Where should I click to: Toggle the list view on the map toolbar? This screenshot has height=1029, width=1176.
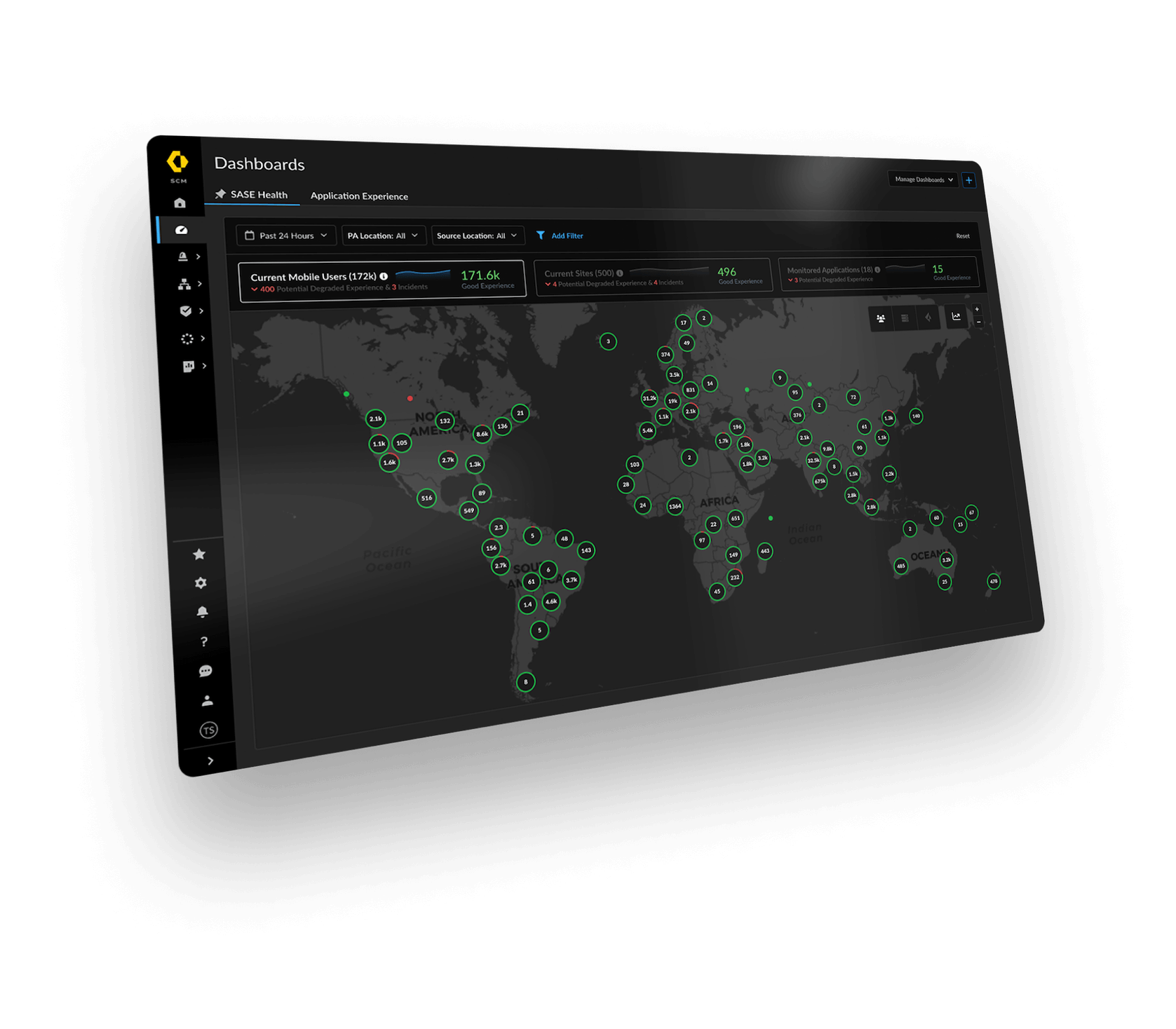coord(905,318)
